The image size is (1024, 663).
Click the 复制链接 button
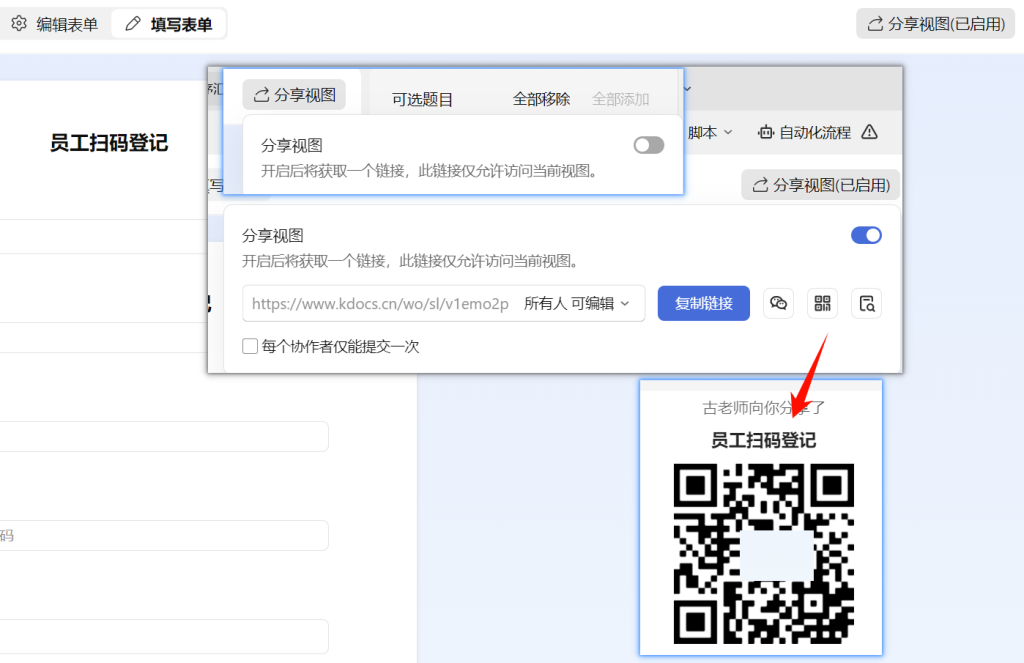703,304
